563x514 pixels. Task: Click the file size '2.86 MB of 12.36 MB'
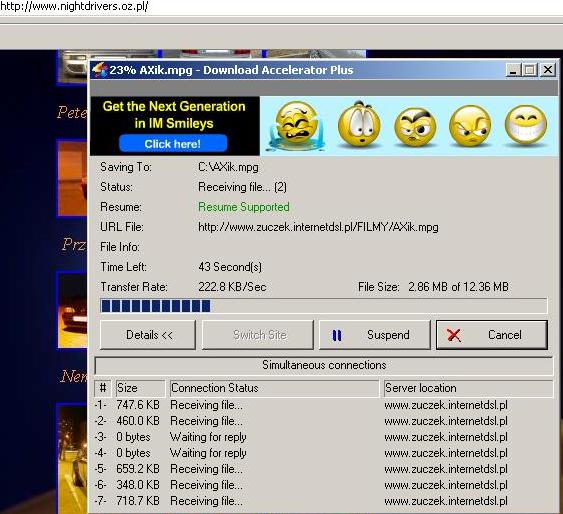[458, 287]
